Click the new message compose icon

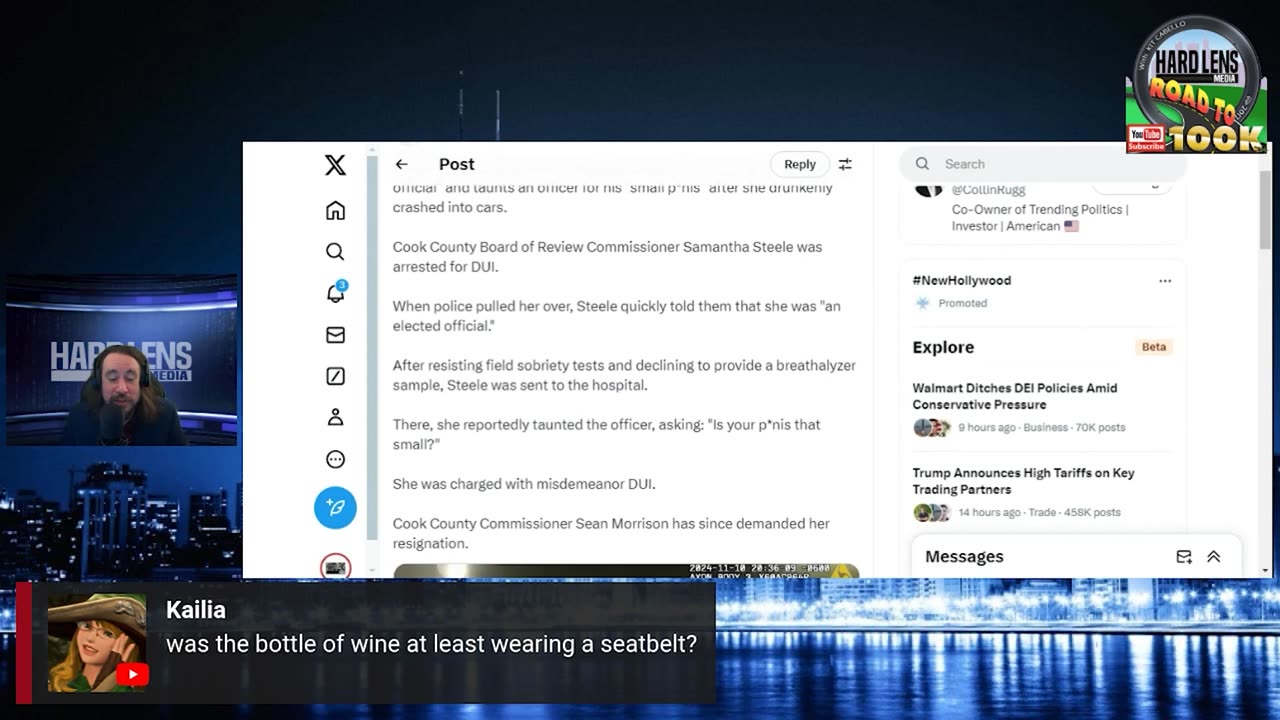(x=1184, y=557)
